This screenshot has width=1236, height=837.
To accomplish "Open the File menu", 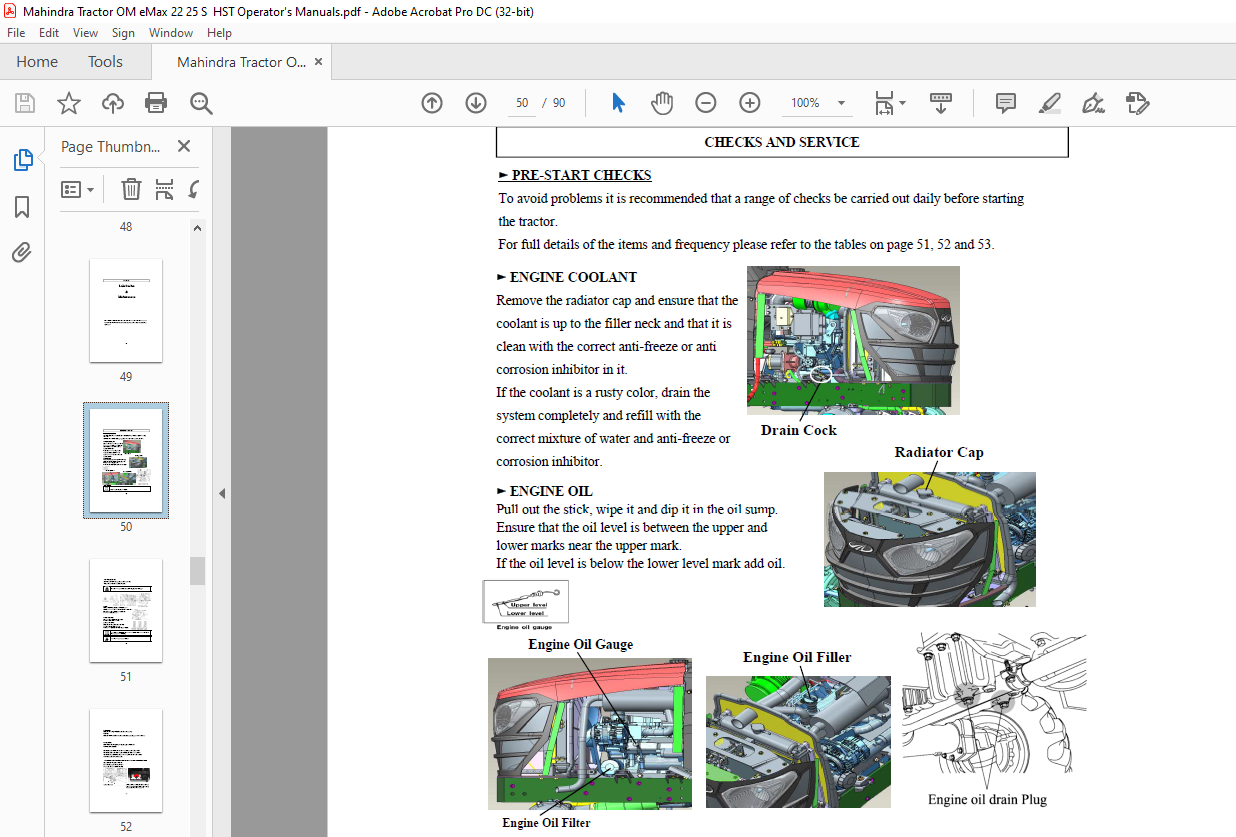I will coord(16,33).
